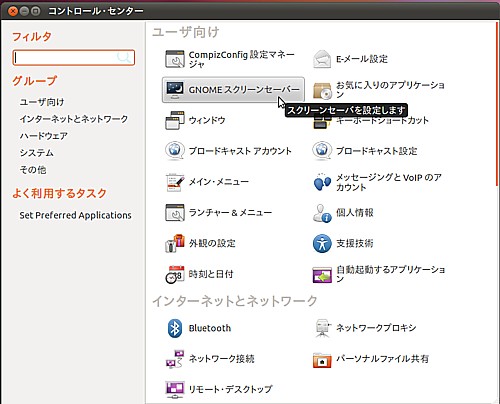Image resolution: width=500 pixels, height=404 pixels.
Task: Click the 時刻と日付 label text
Action: 211,274
